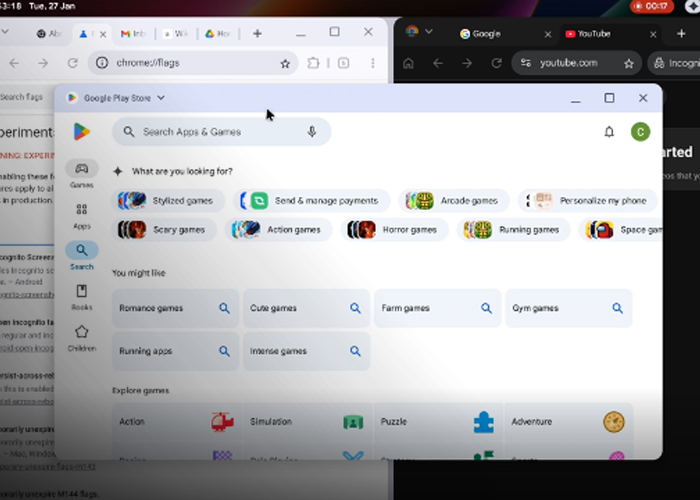Go forward in chrome://flags window
The height and width of the screenshot is (500, 700).
(43, 63)
